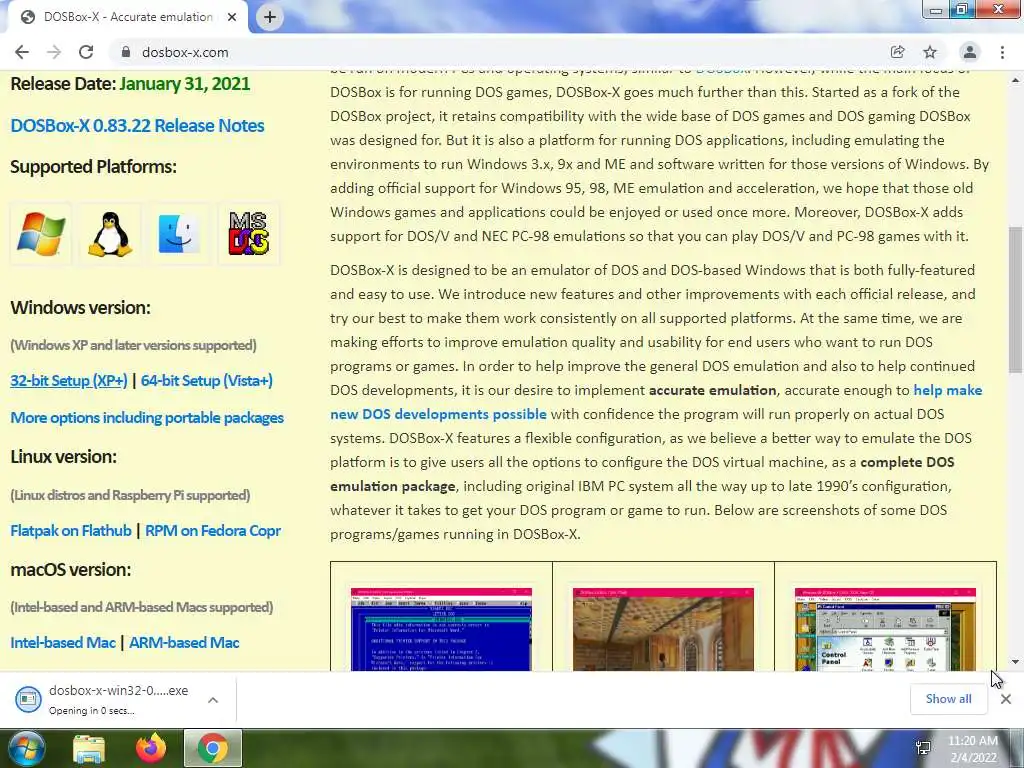Open more options including portable packages
Viewport: 1024px width, 768px height.
pos(147,418)
